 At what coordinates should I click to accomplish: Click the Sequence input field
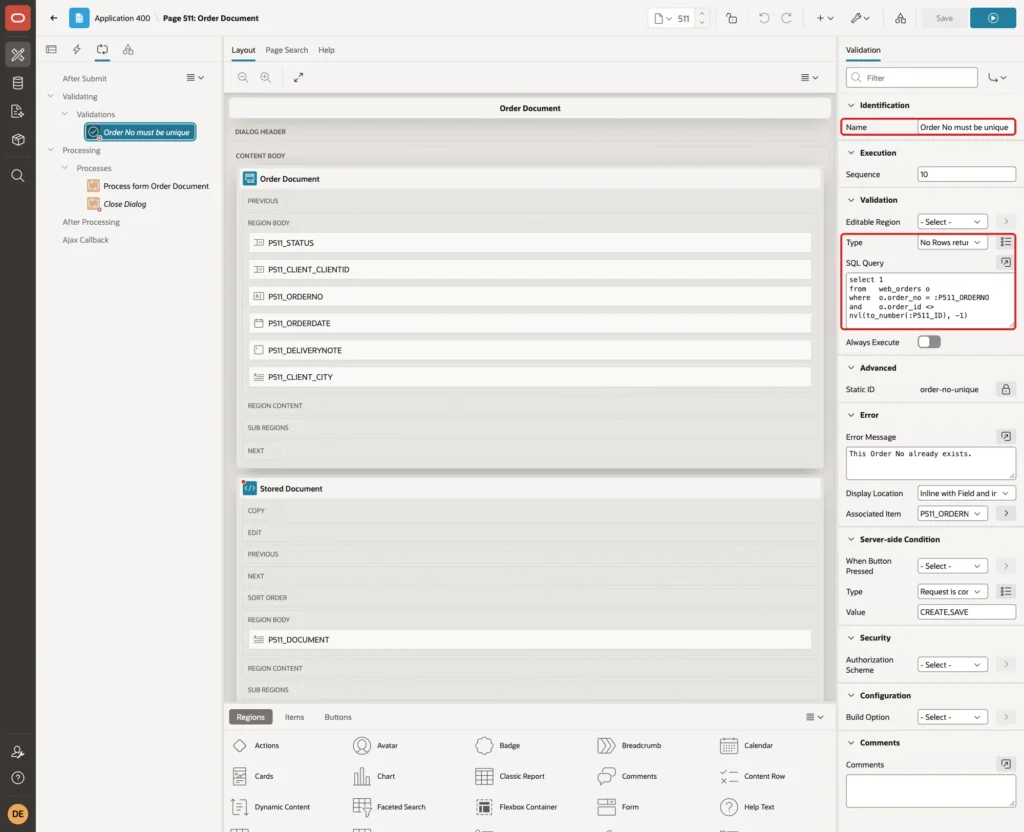click(967, 174)
